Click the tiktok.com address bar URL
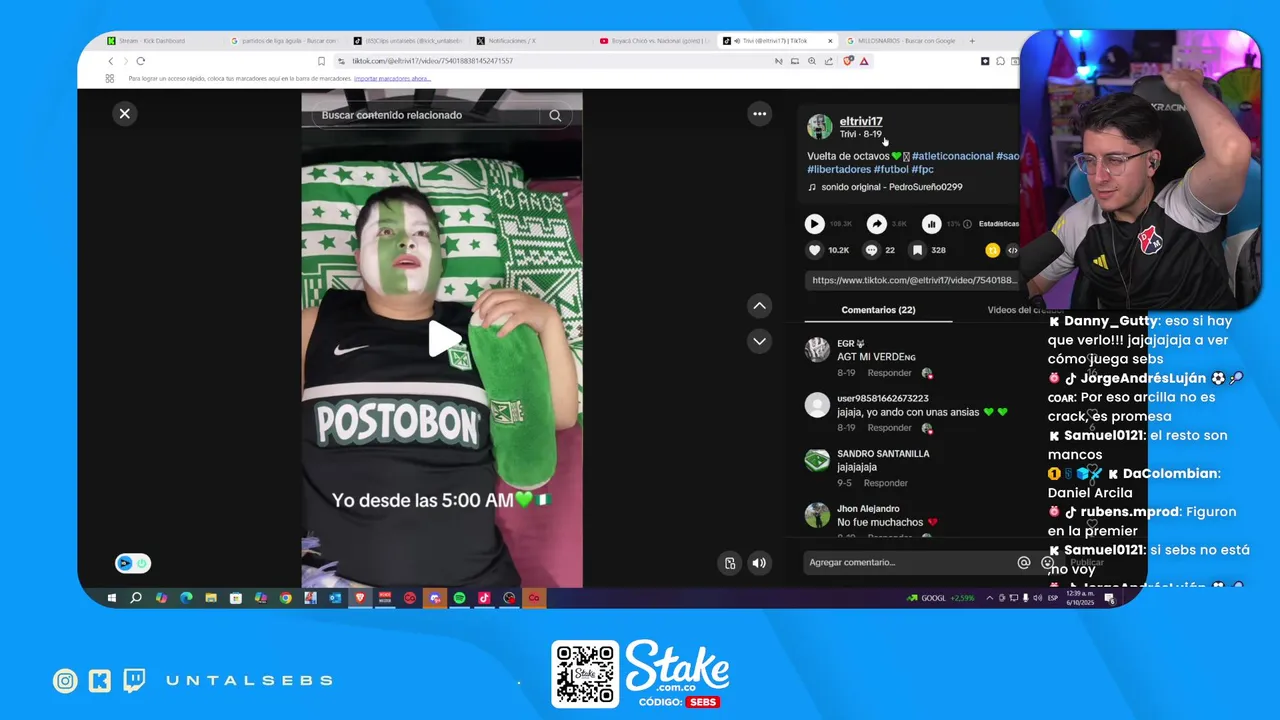 (x=432, y=61)
